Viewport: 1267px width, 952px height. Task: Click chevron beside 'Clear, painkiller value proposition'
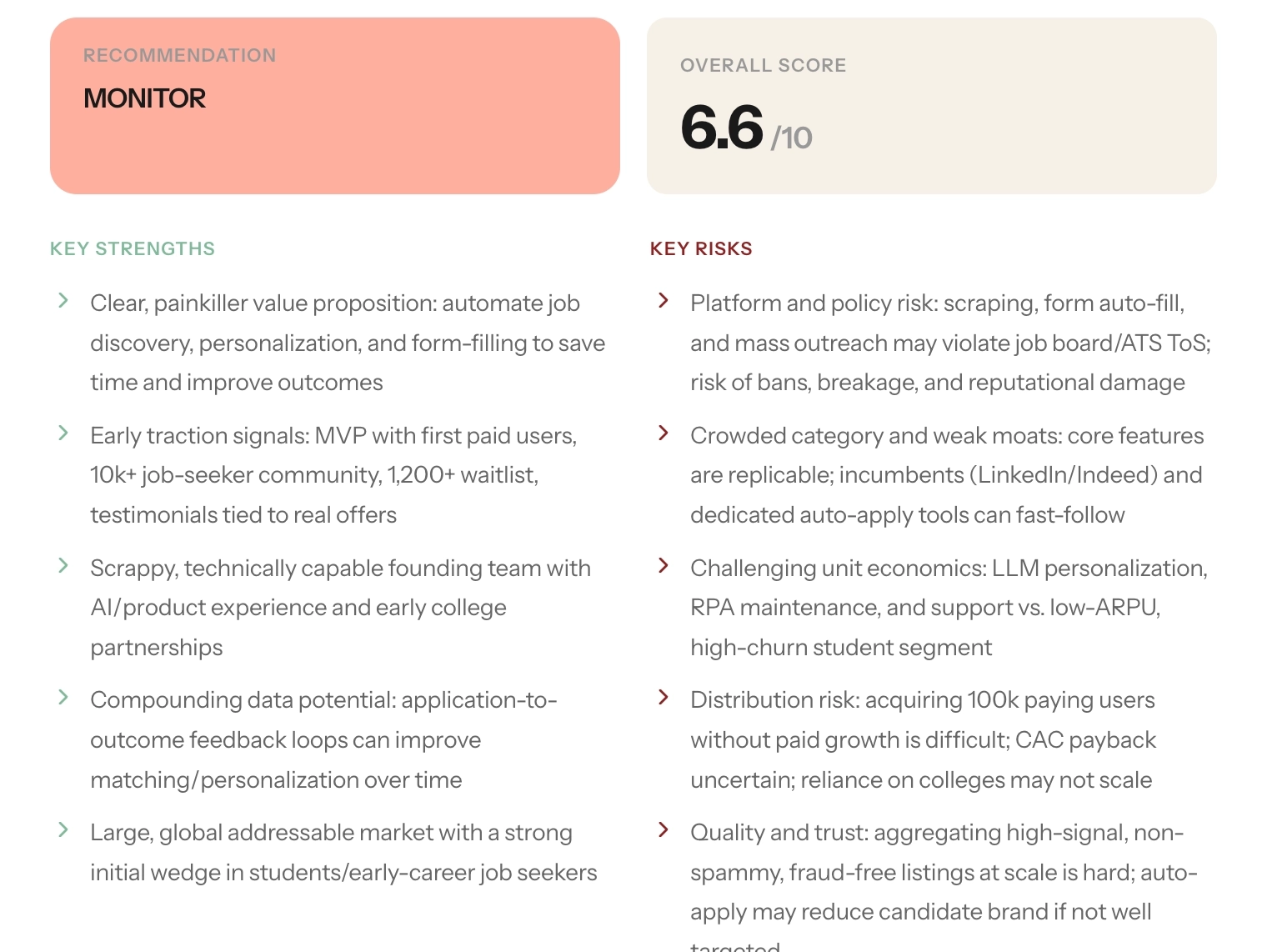[63, 300]
